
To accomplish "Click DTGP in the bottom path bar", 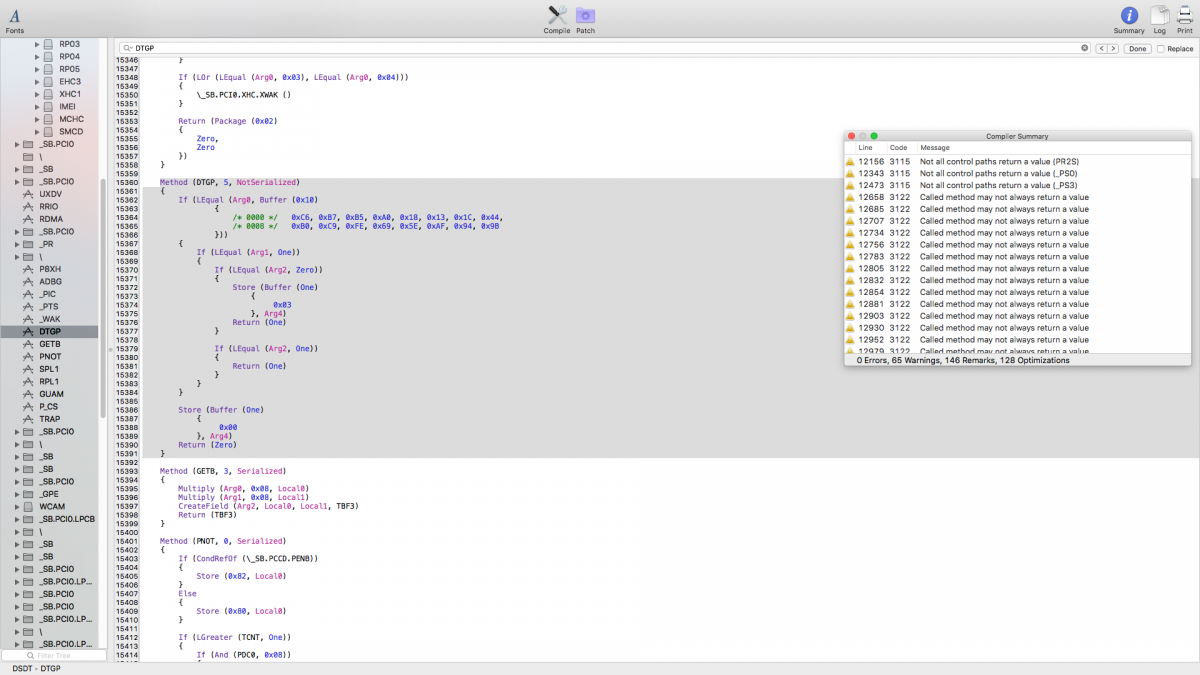I will pos(50,668).
